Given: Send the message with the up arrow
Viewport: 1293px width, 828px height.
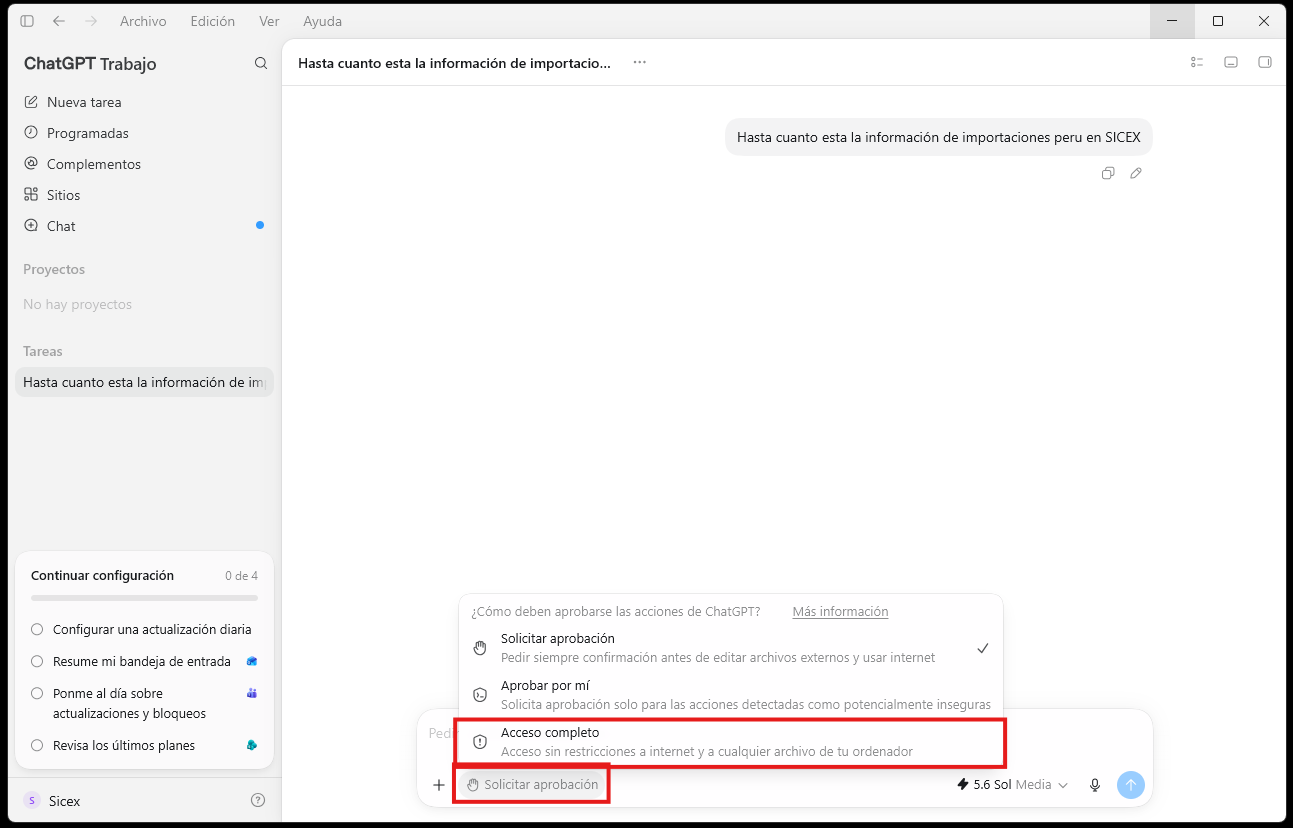Looking at the screenshot, I should 1130,785.
